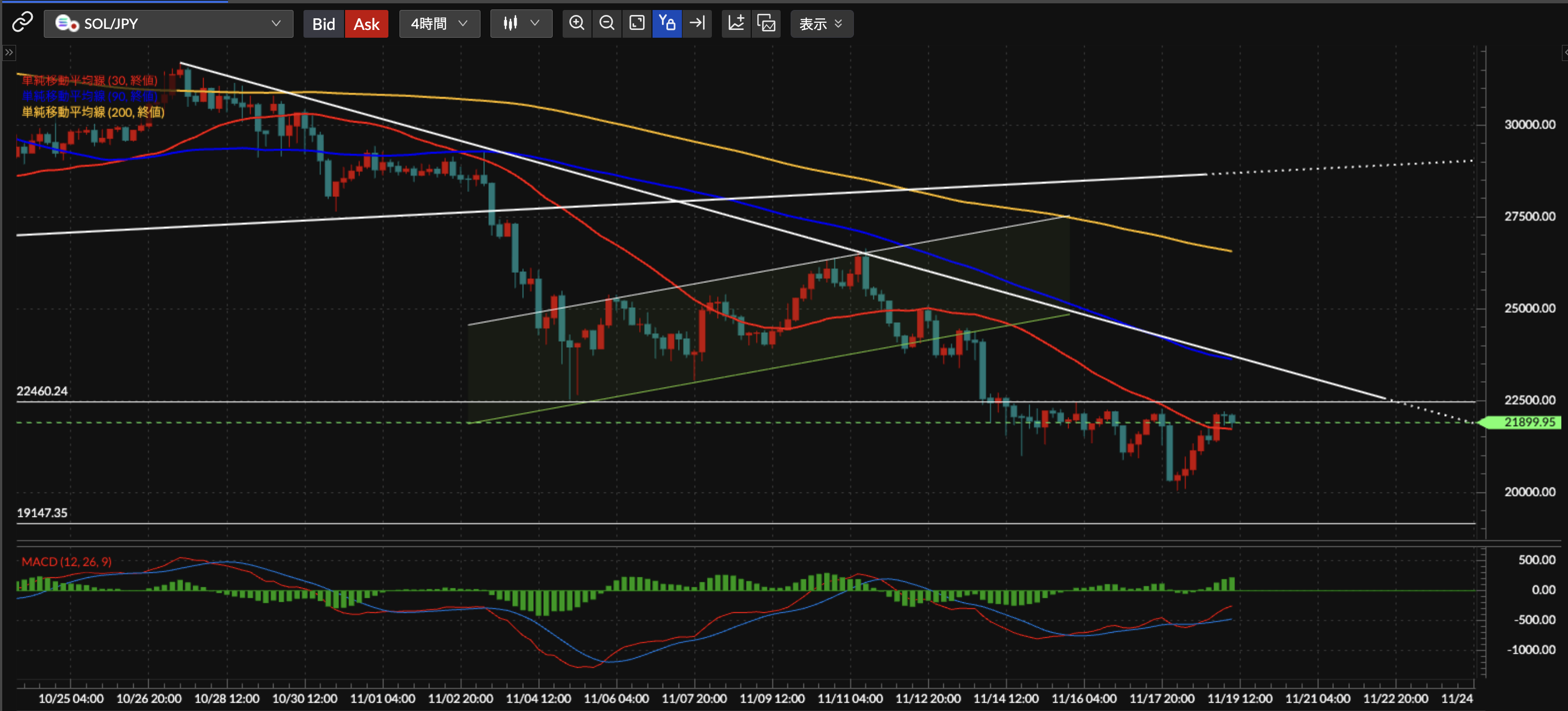The height and width of the screenshot is (711, 1568).
Task: Select the MACD (12, 26, 9) indicator label
Action: [67, 561]
